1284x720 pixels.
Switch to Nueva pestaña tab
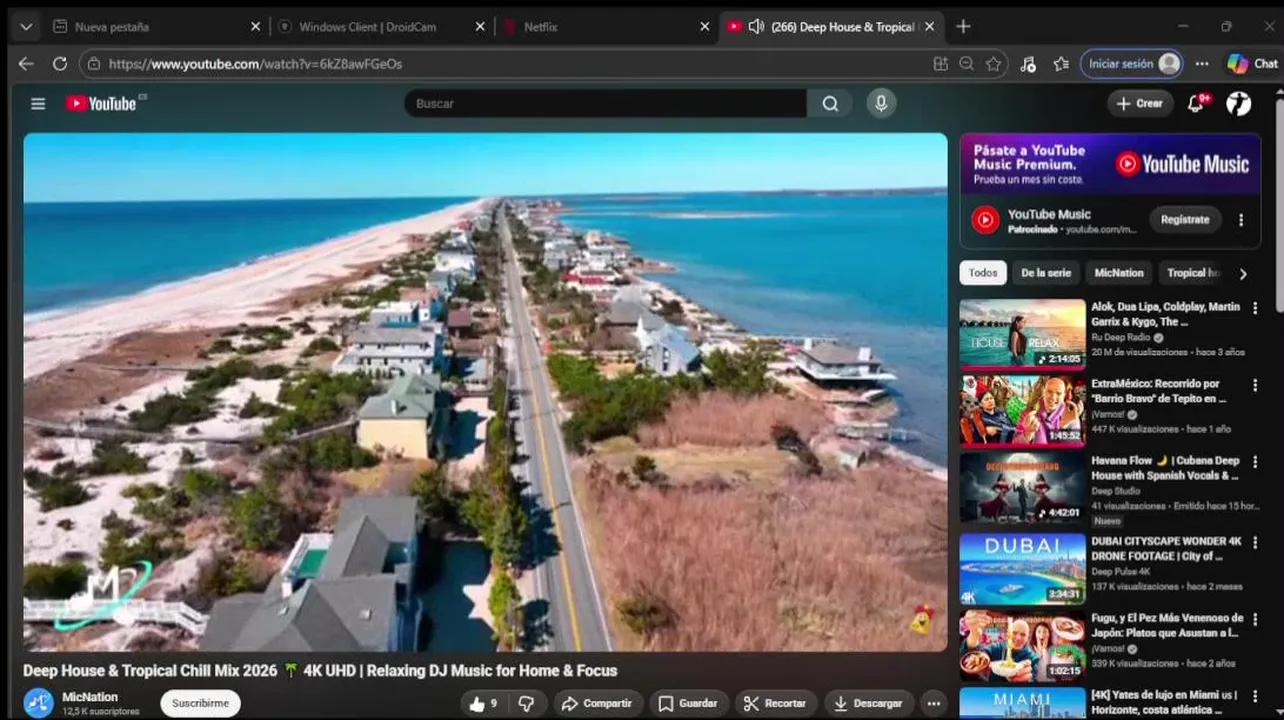point(155,27)
